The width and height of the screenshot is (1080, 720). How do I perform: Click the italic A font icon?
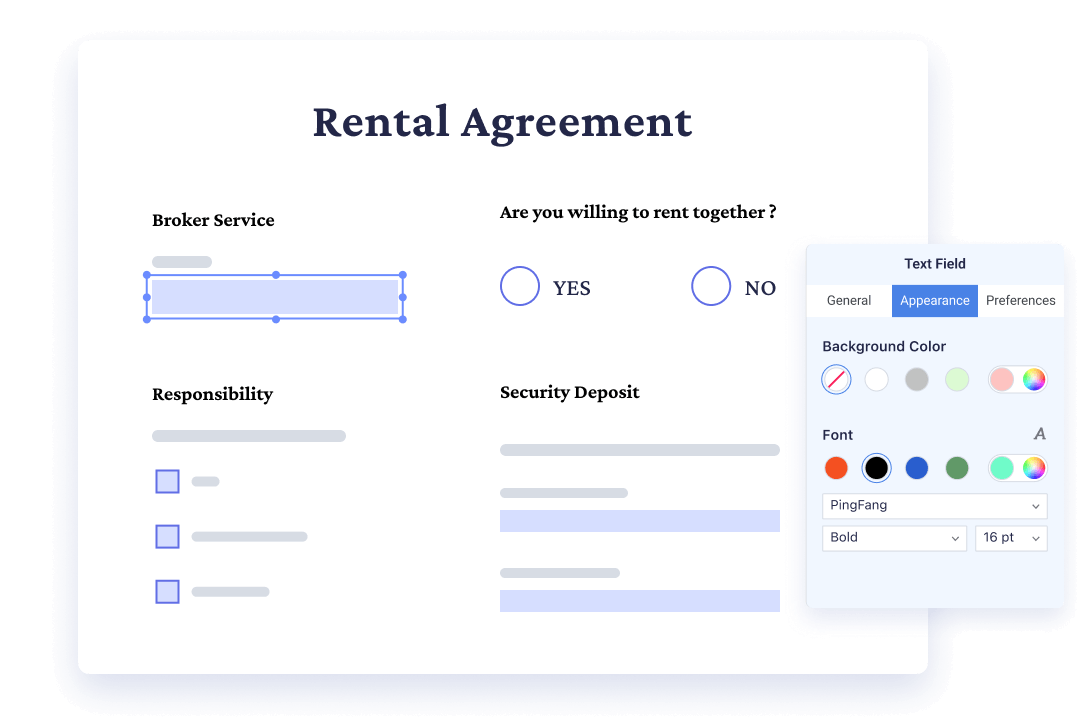point(1040,434)
